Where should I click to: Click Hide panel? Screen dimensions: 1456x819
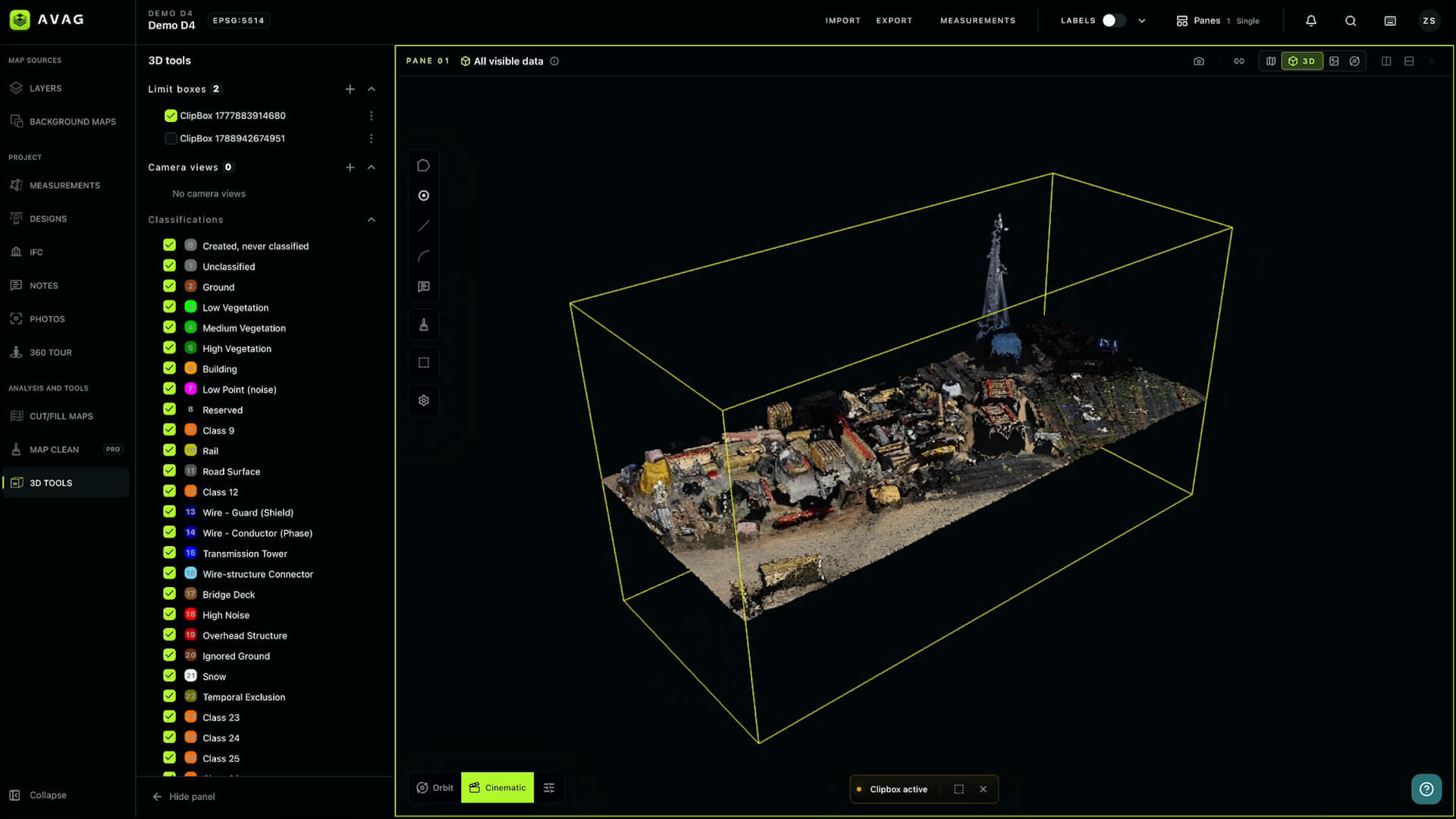tap(184, 797)
